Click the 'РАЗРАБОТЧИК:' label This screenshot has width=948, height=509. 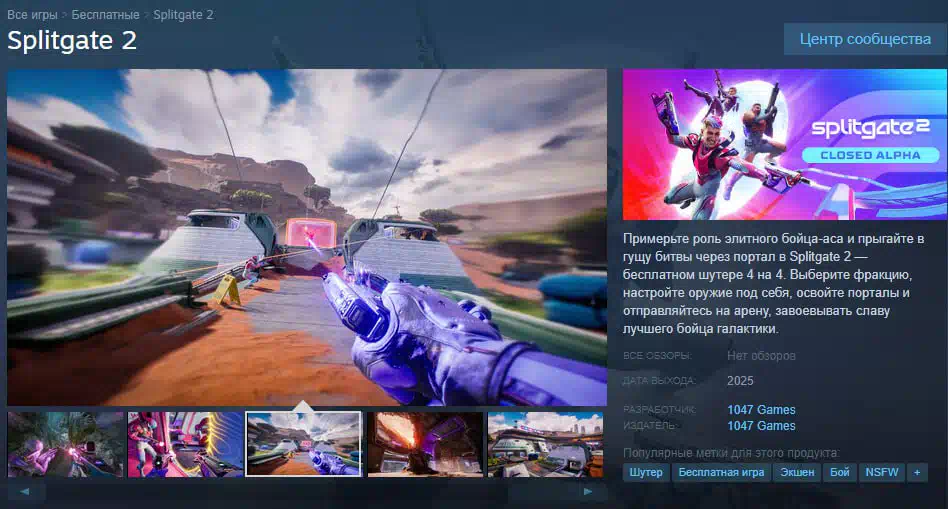(x=659, y=410)
